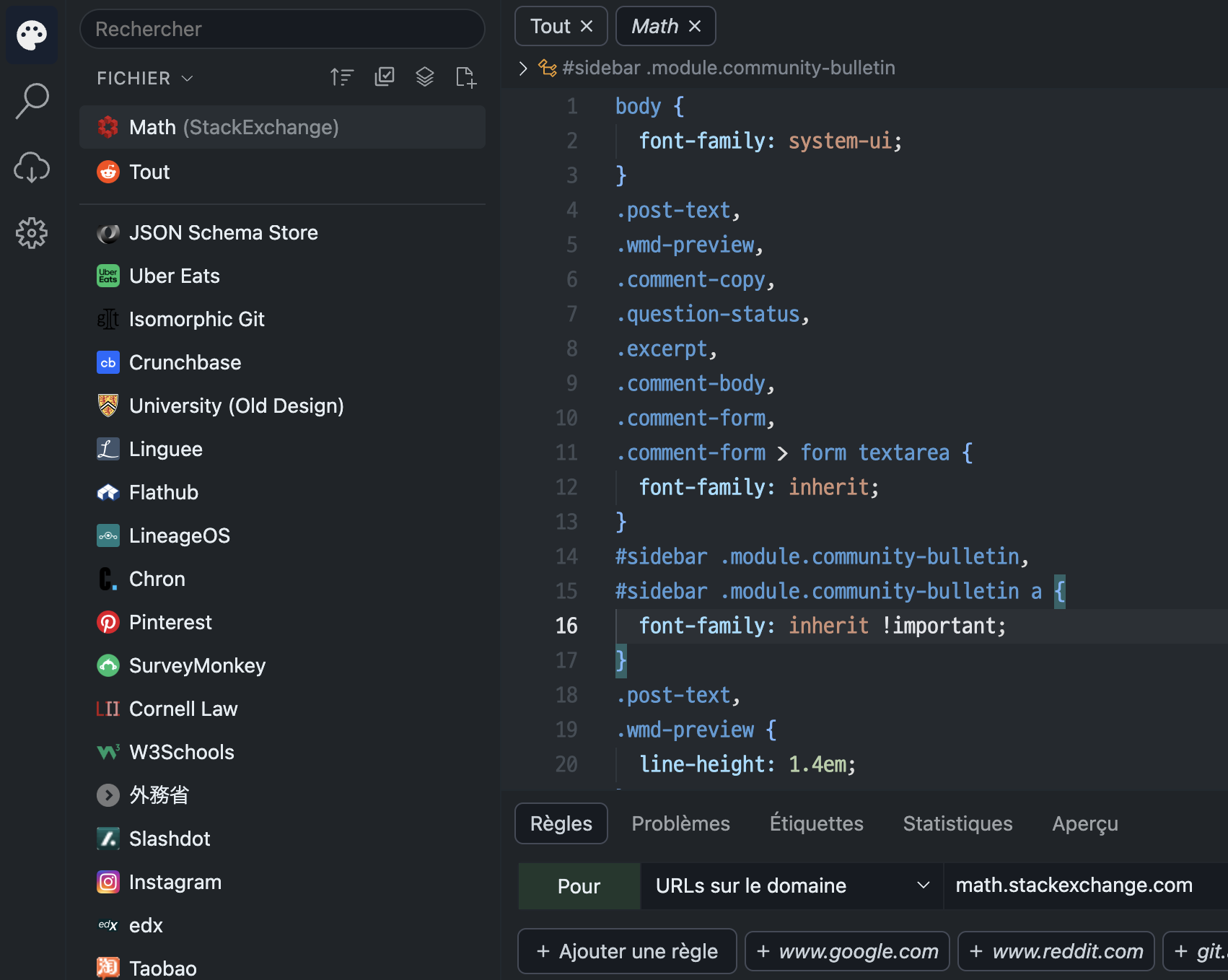Click the SurveyMonkey icon

click(x=108, y=665)
